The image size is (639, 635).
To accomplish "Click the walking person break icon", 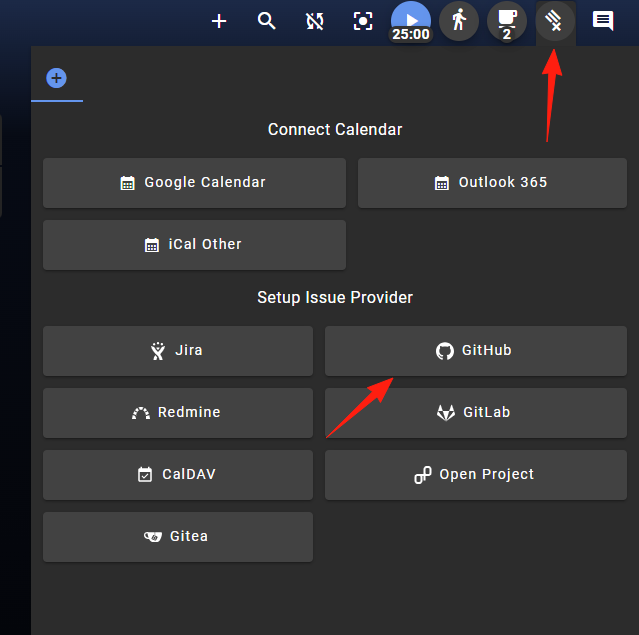I will point(459,21).
